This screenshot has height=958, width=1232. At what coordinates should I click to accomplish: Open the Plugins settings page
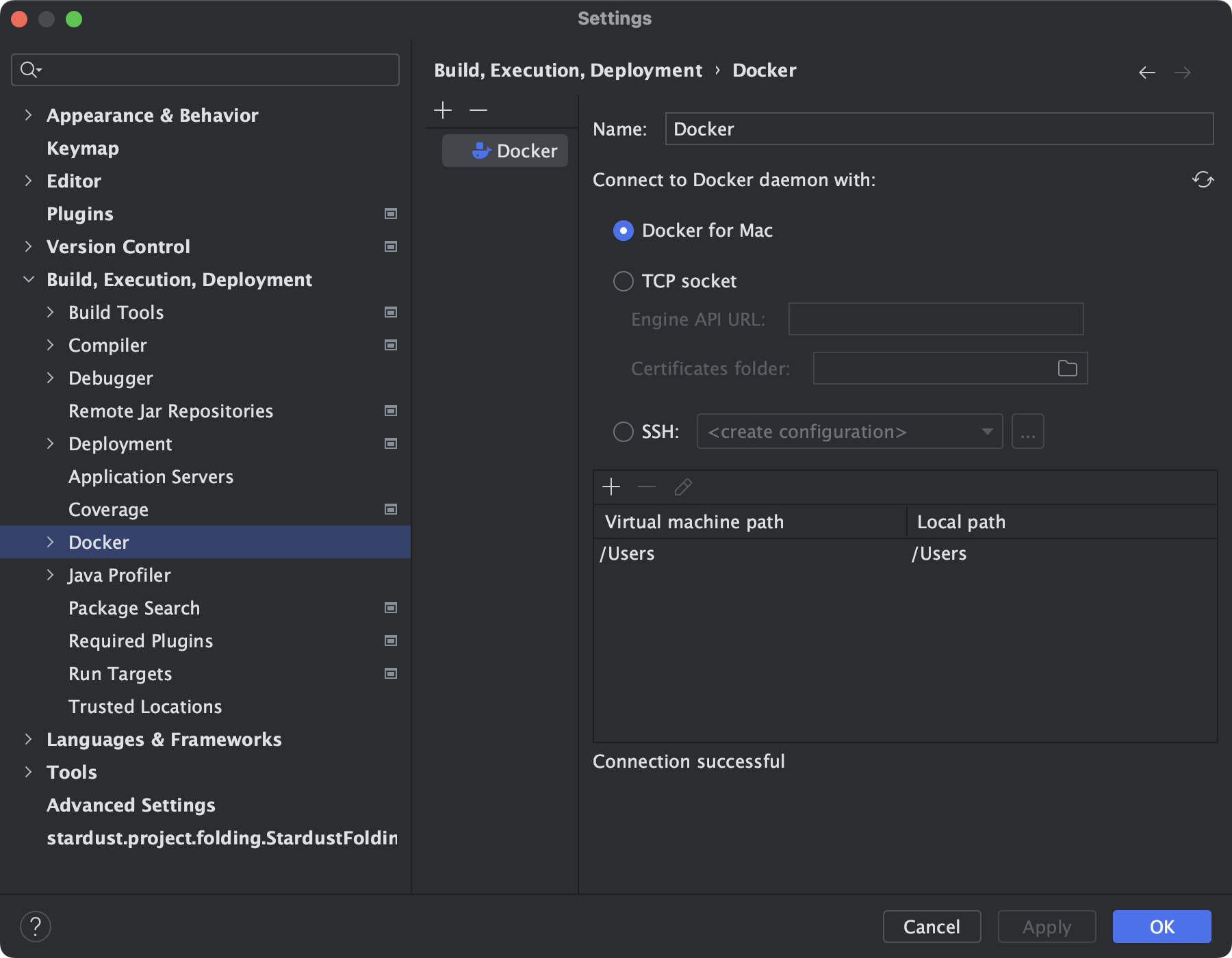click(79, 213)
